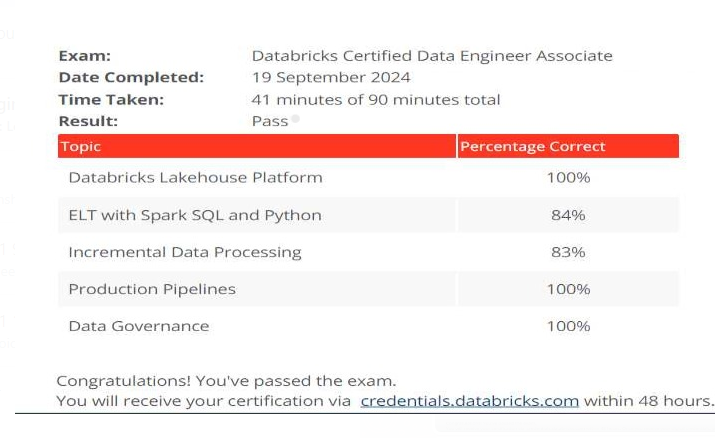Click the 100% score for Production Pipelines
Viewport: 715px width, 438px height.
tap(569, 289)
